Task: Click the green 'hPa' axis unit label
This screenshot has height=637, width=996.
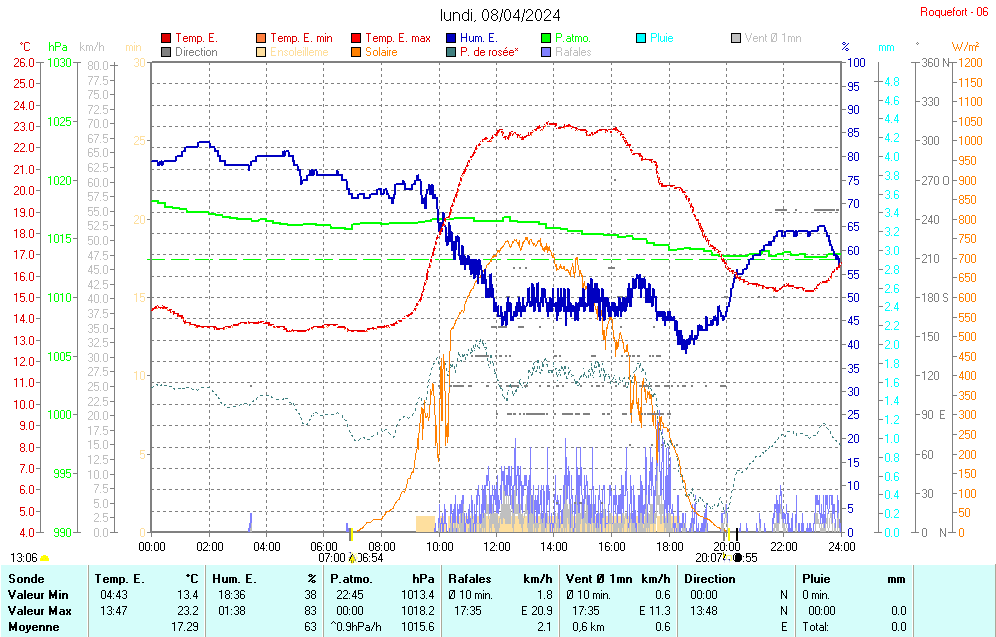Action: 58,47
